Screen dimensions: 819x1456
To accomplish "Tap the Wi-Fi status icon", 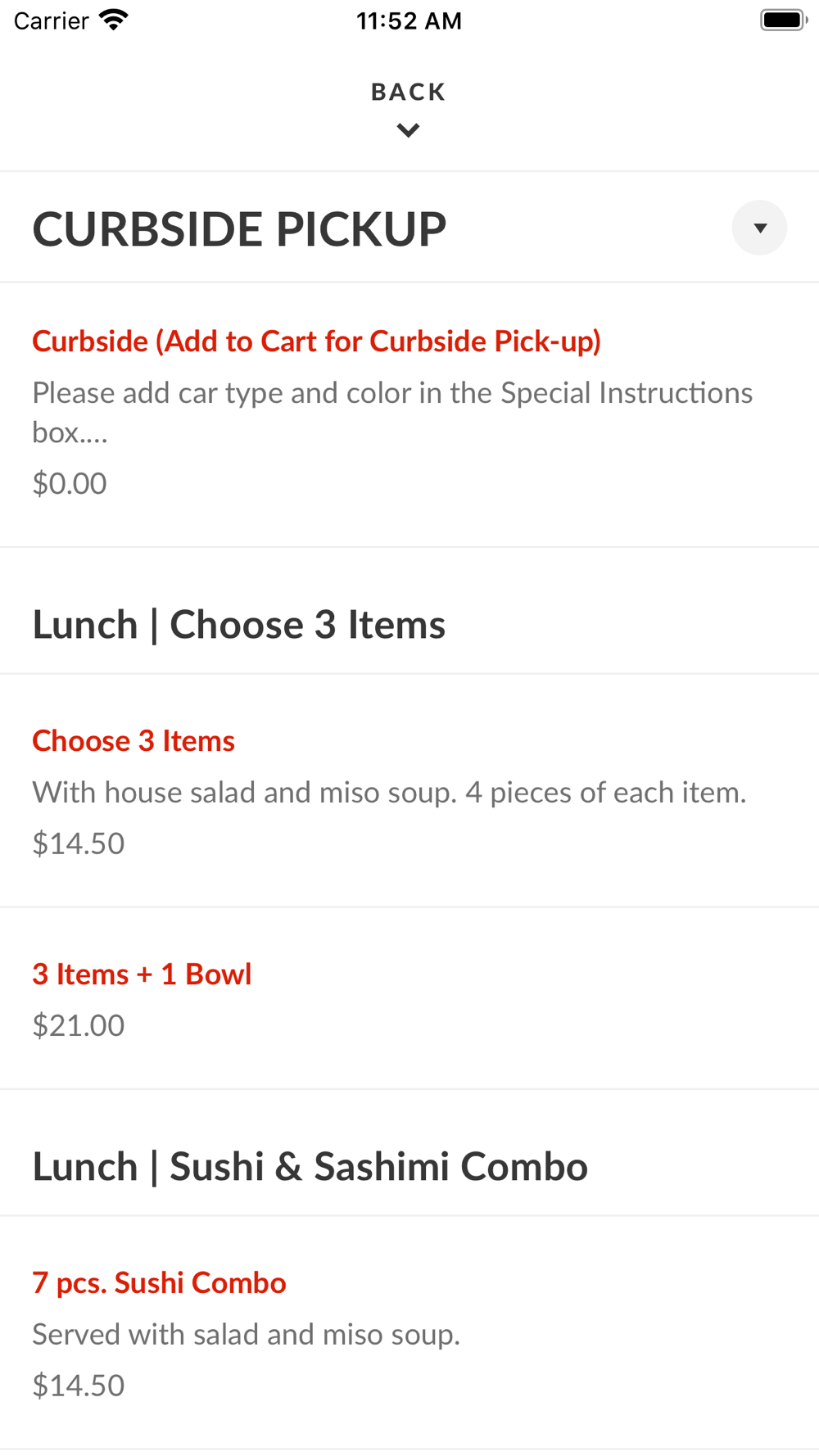I will coord(114,20).
